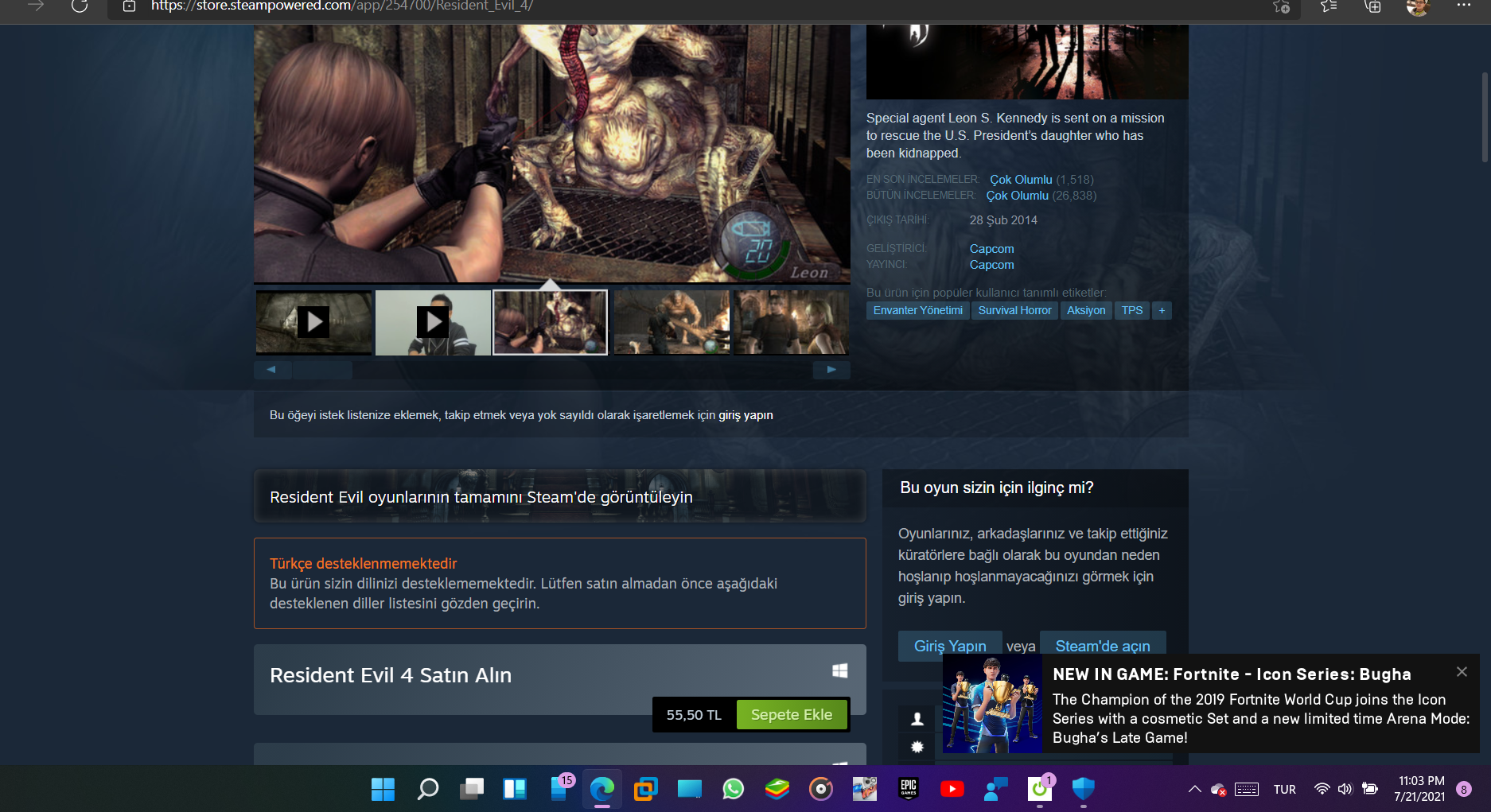
Task: Click the 'giriş yapın' wishlist login link
Action: (745, 415)
